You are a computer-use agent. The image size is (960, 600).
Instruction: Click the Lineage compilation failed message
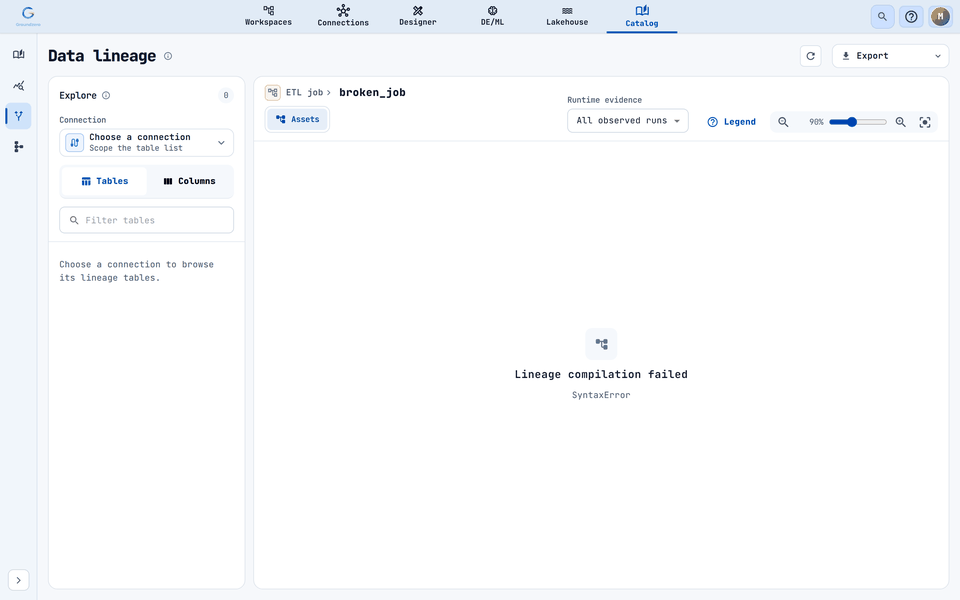coord(601,374)
